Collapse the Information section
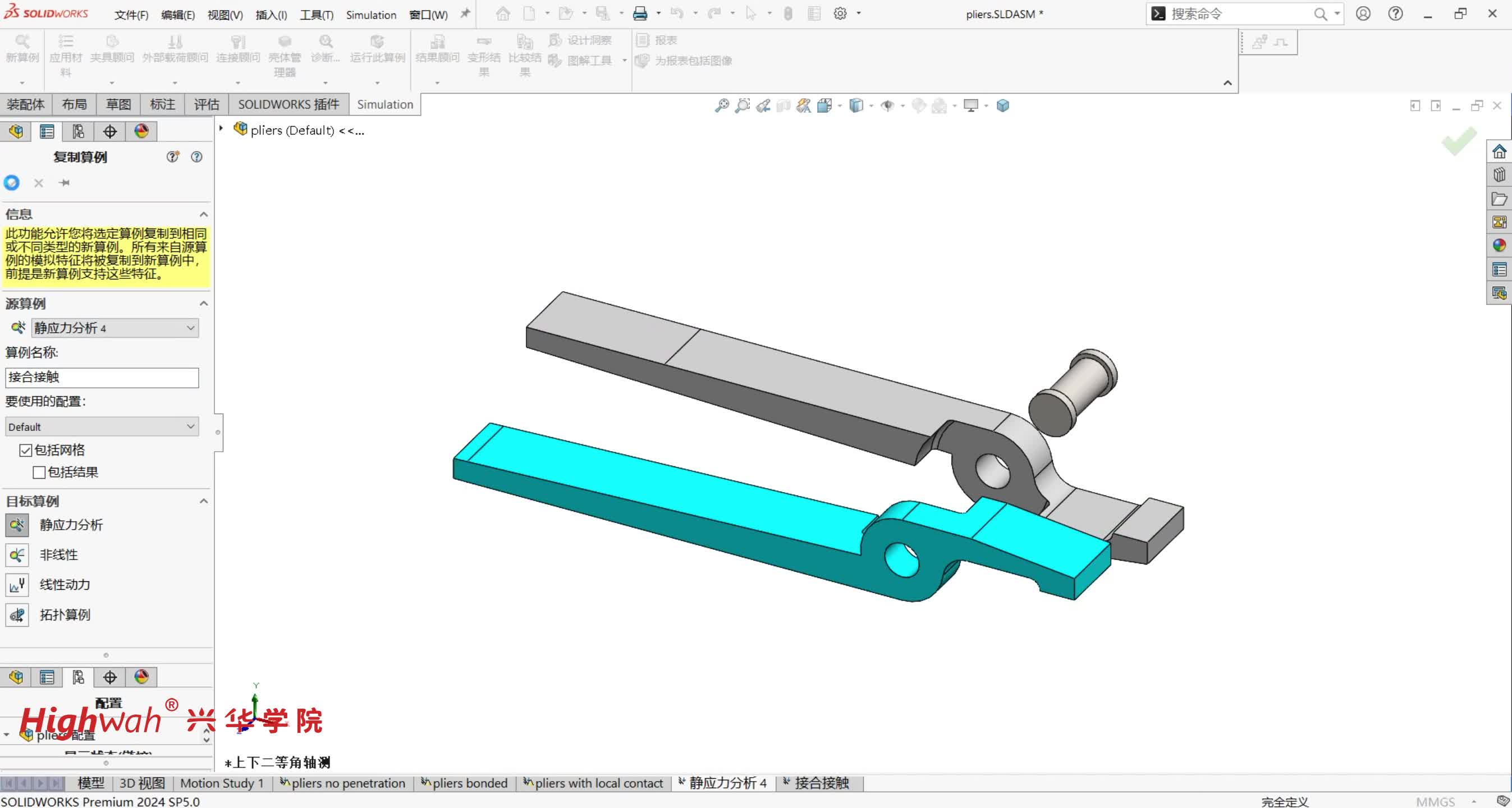This screenshot has width=1512, height=808. [x=203, y=214]
